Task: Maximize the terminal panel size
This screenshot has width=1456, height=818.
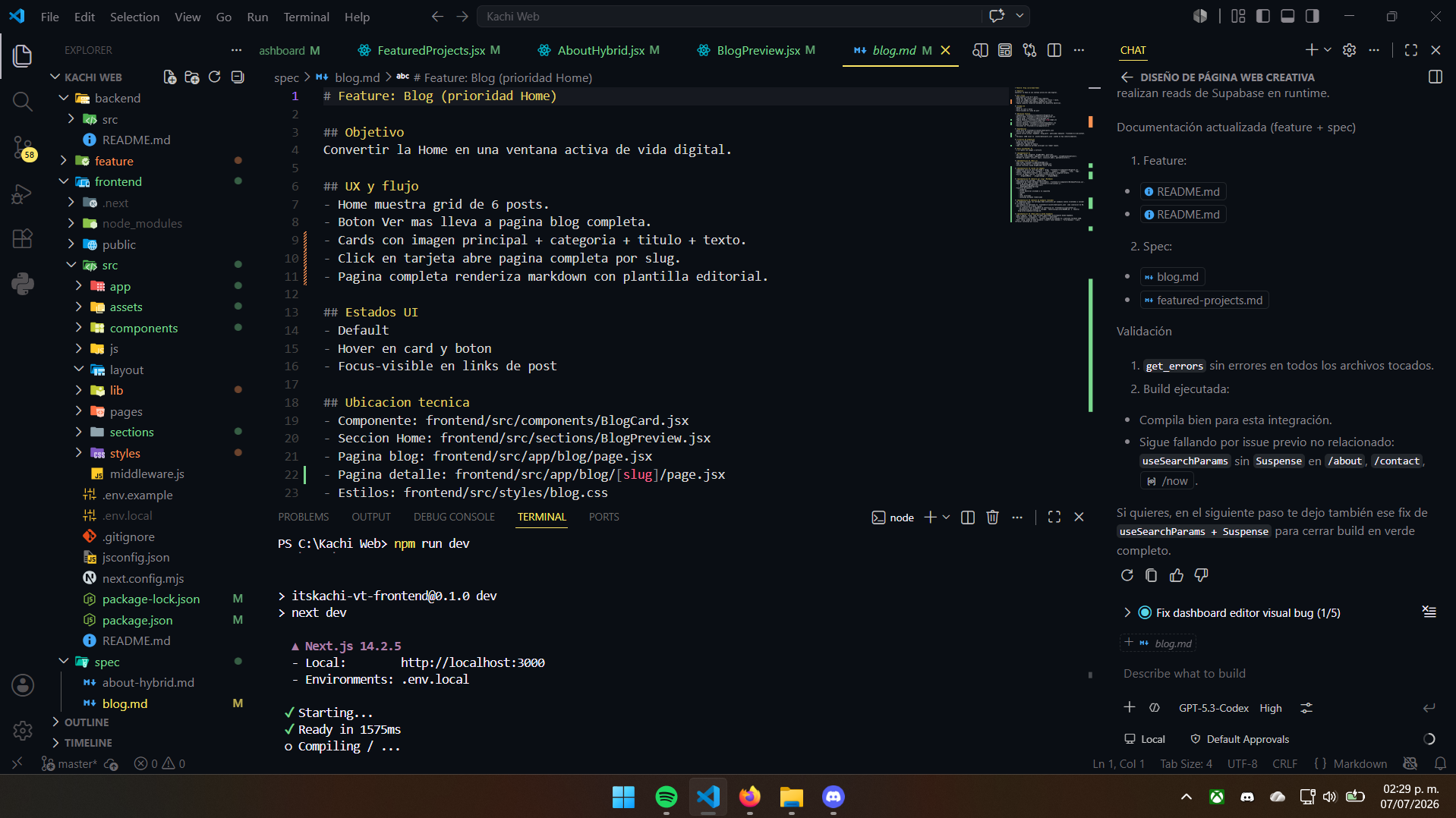Action: point(1054,518)
